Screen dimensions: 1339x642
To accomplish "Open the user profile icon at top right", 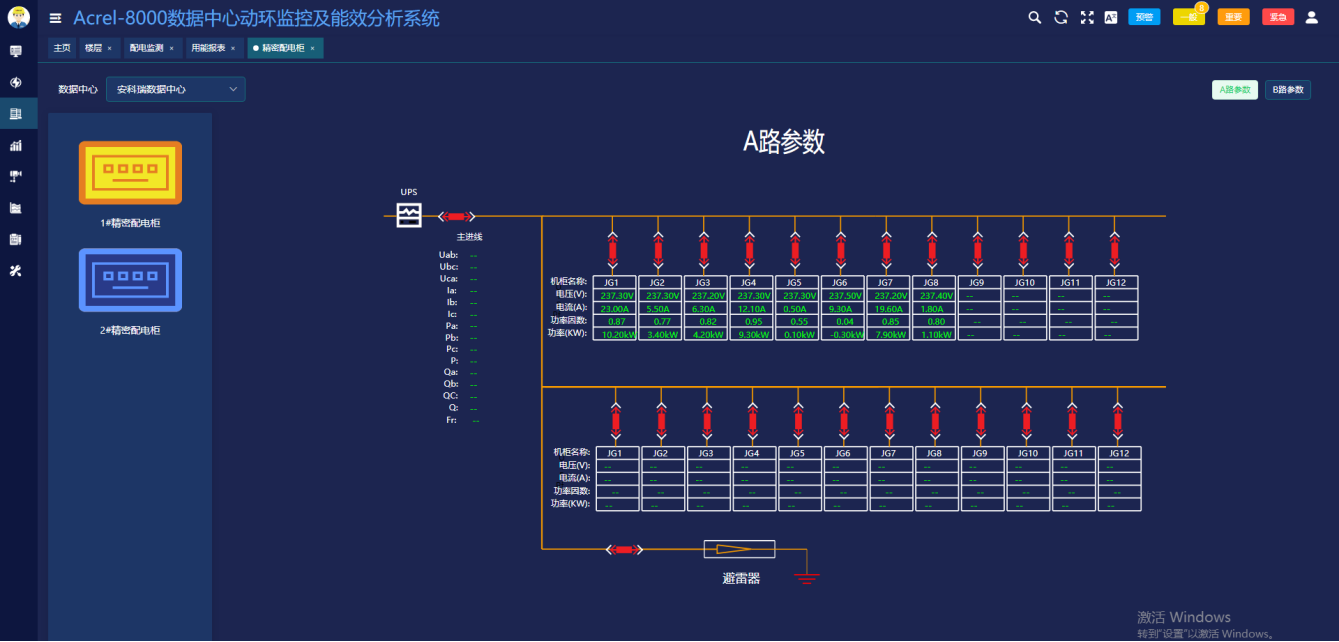I will (1312, 17).
